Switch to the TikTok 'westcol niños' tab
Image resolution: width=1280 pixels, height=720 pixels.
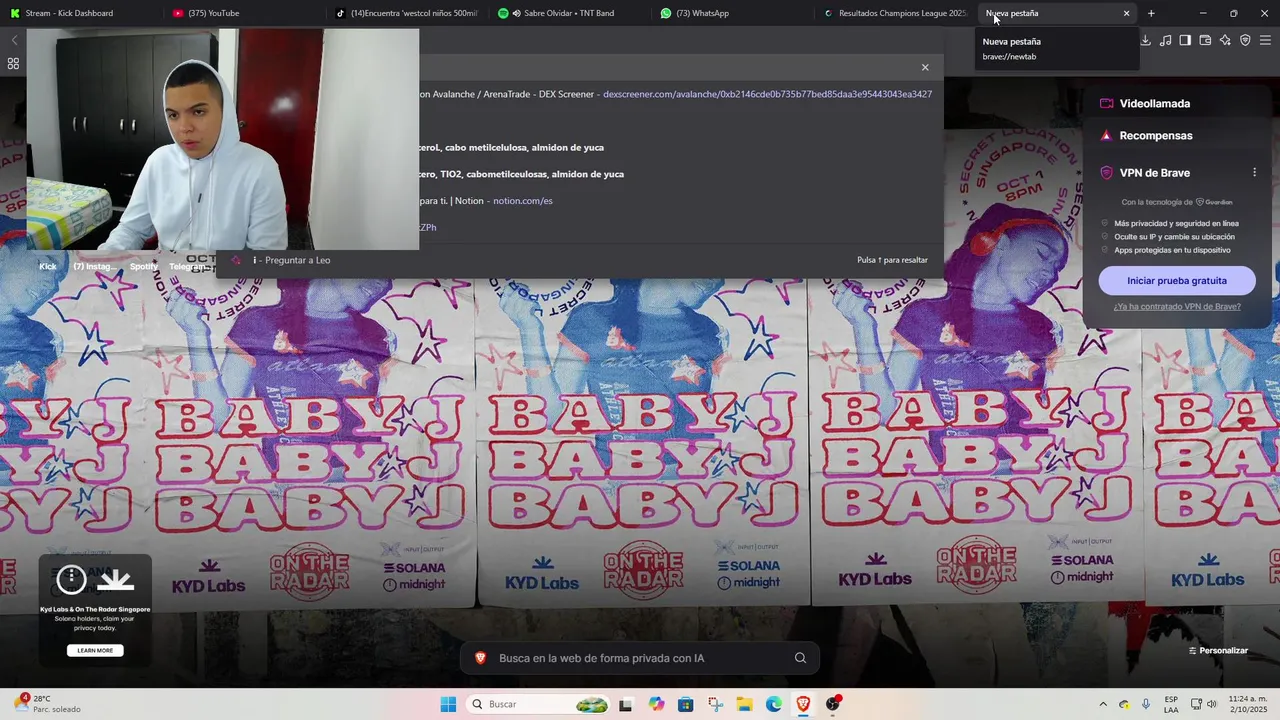[406, 13]
